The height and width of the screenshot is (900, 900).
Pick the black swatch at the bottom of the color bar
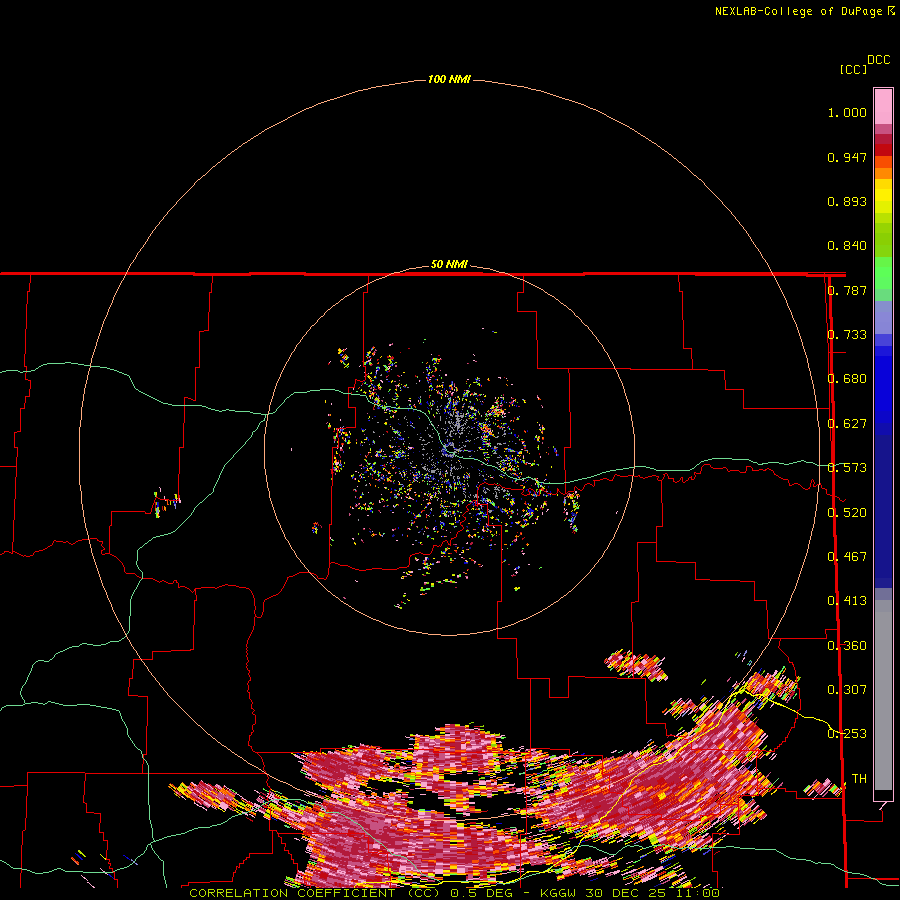point(883,794)
